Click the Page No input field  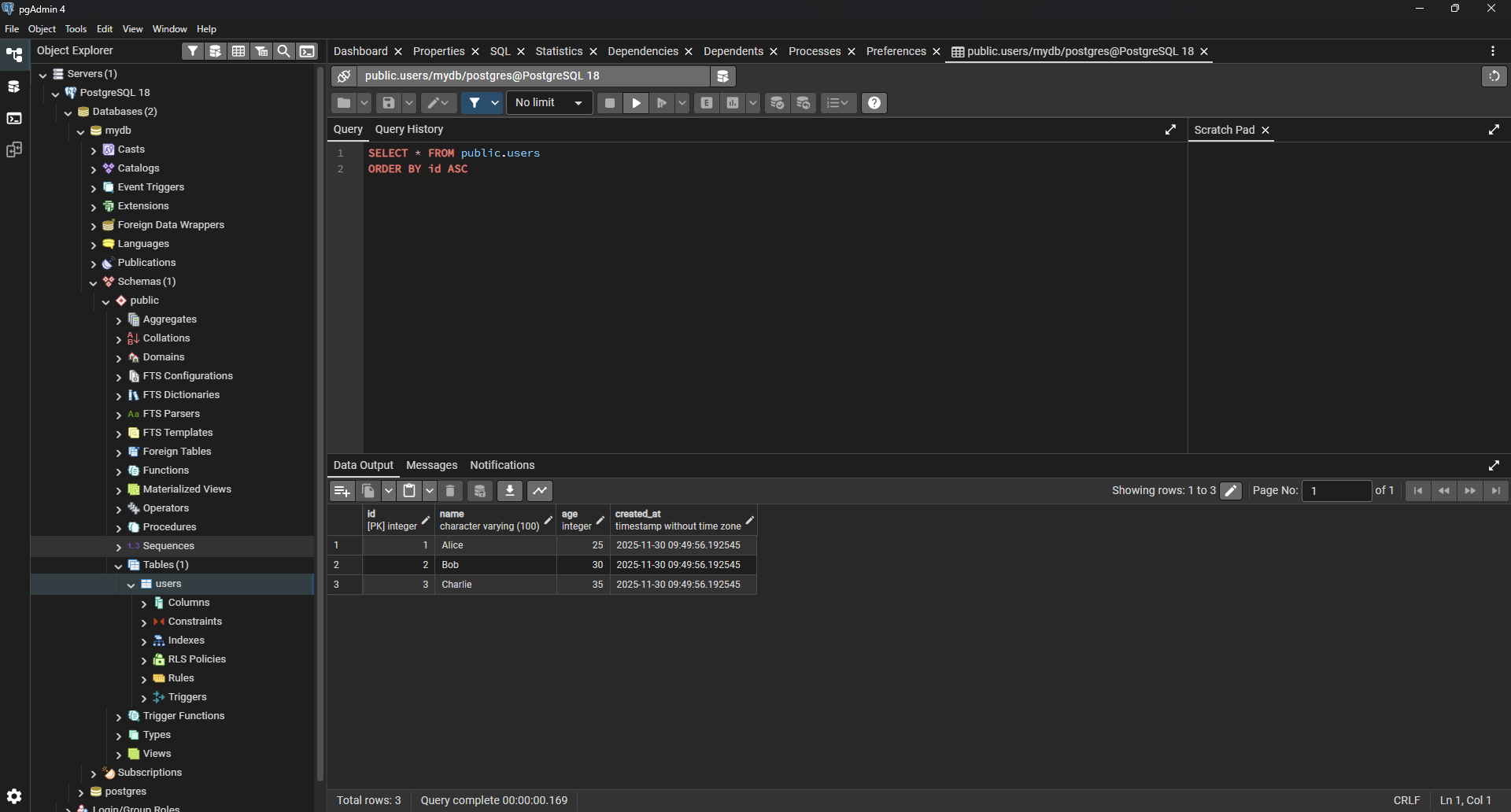[1336, 491]
